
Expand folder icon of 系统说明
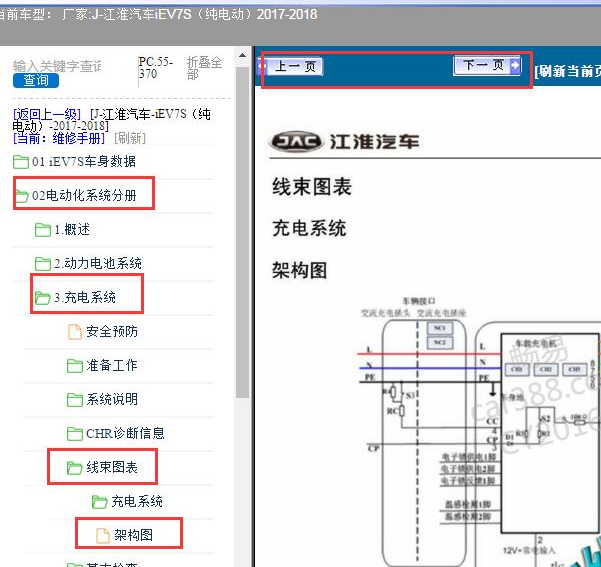pos(75,400)
